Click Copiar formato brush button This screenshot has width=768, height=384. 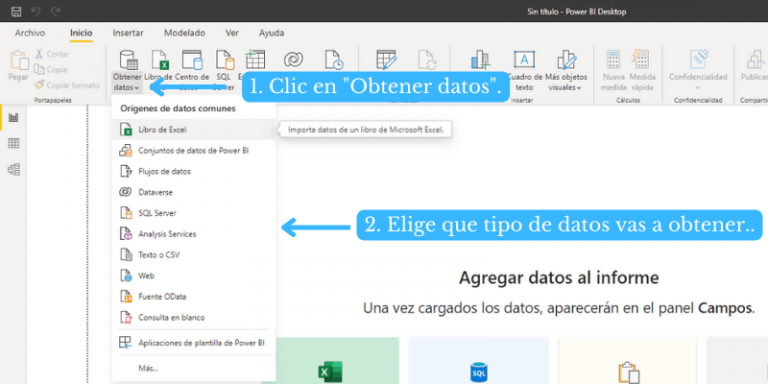(67, 85)
